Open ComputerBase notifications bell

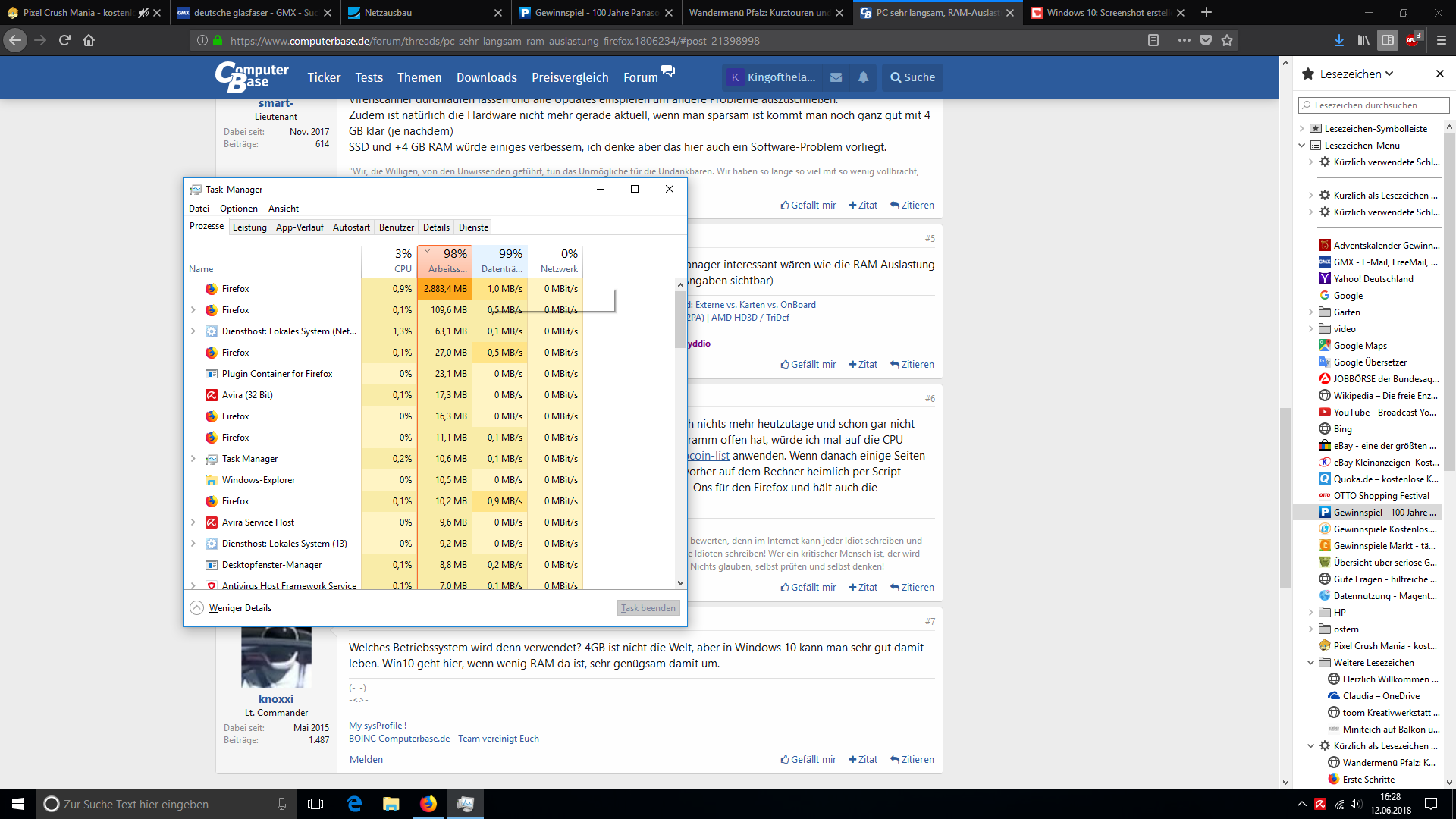point(863,77)
